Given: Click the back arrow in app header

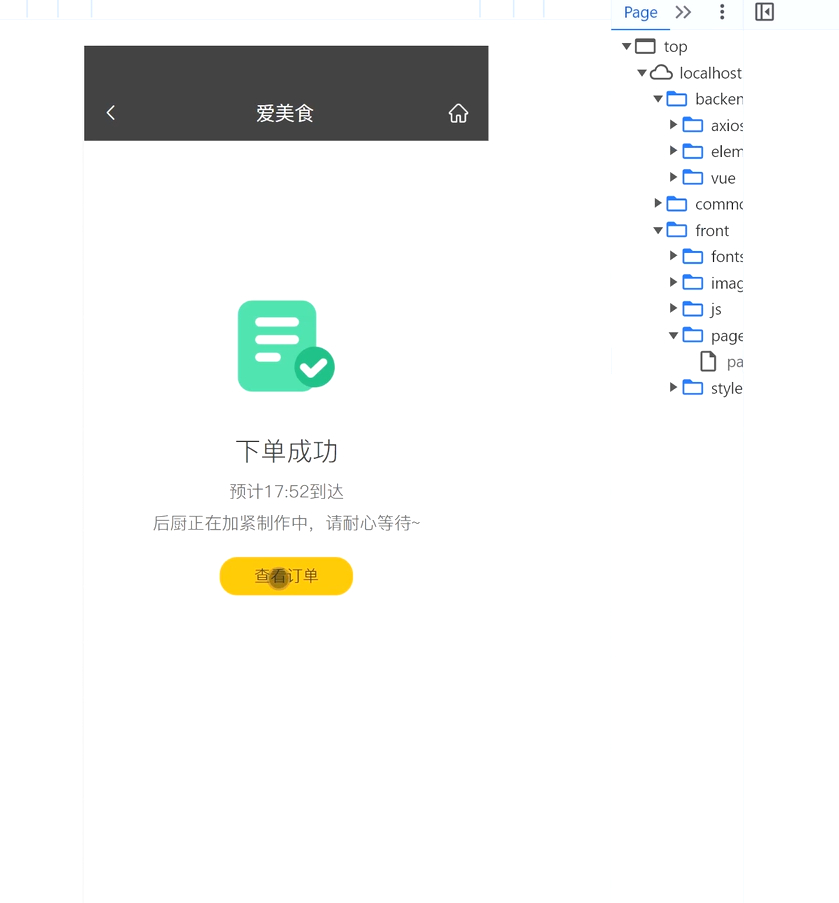Looking at the screenshot, I should point(111,113).
